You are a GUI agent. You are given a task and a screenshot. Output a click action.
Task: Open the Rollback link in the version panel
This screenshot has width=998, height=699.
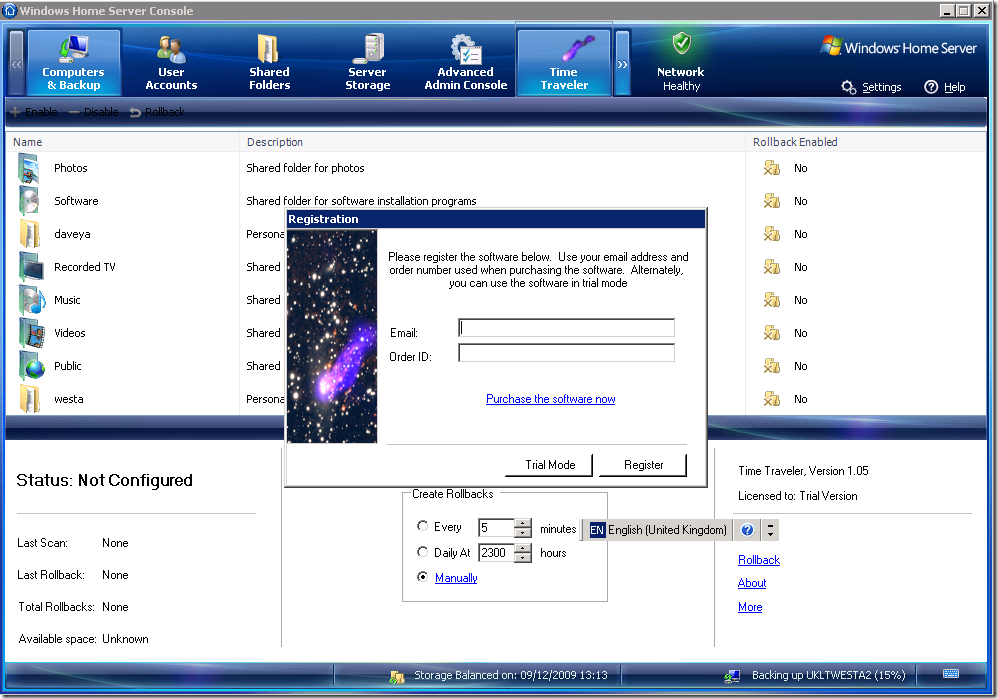(x=759, y=560)
